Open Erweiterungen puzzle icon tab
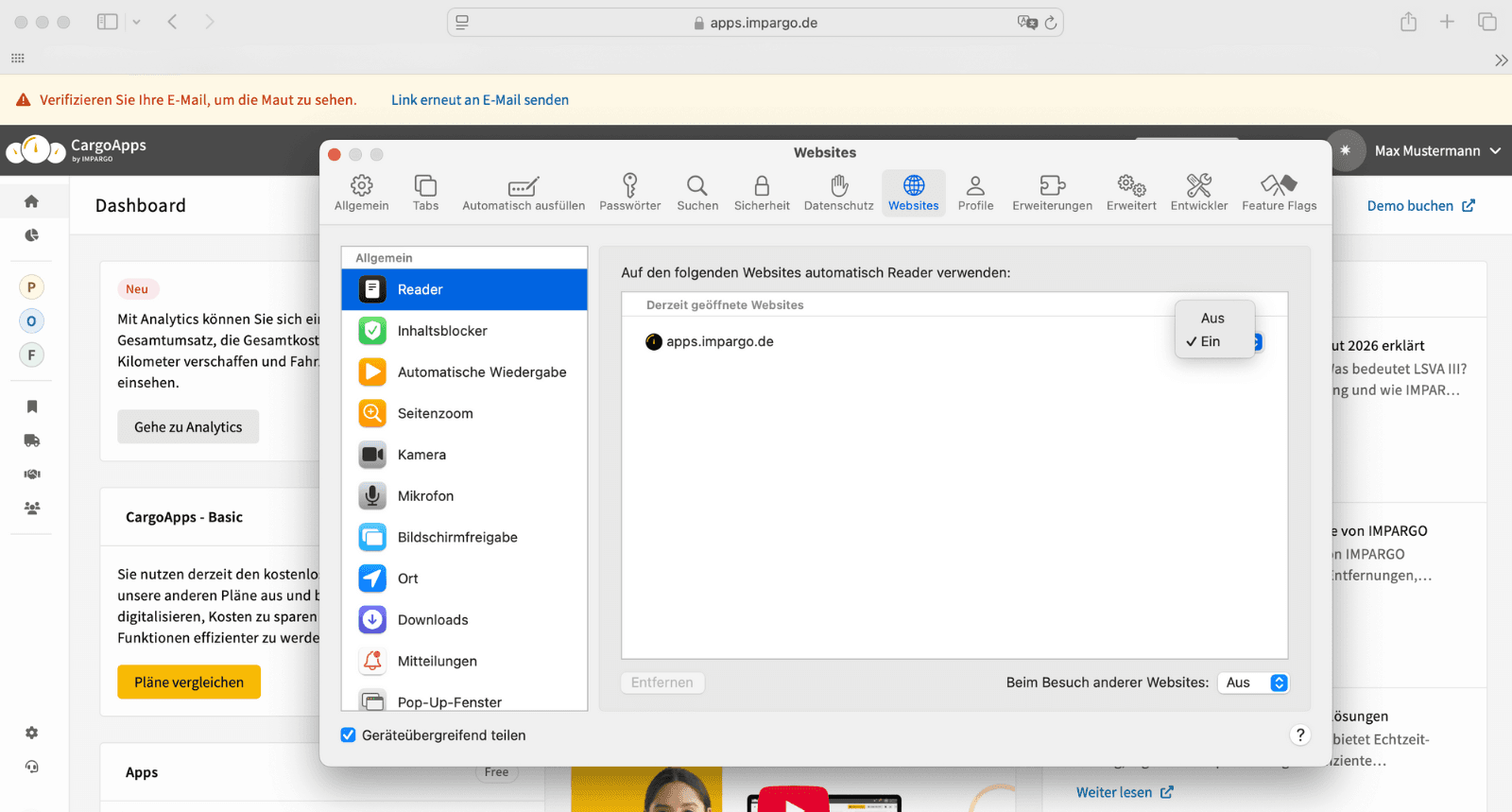This screenshot has height=812, width=1512. pyautogui.click(x=1052, y=193)
